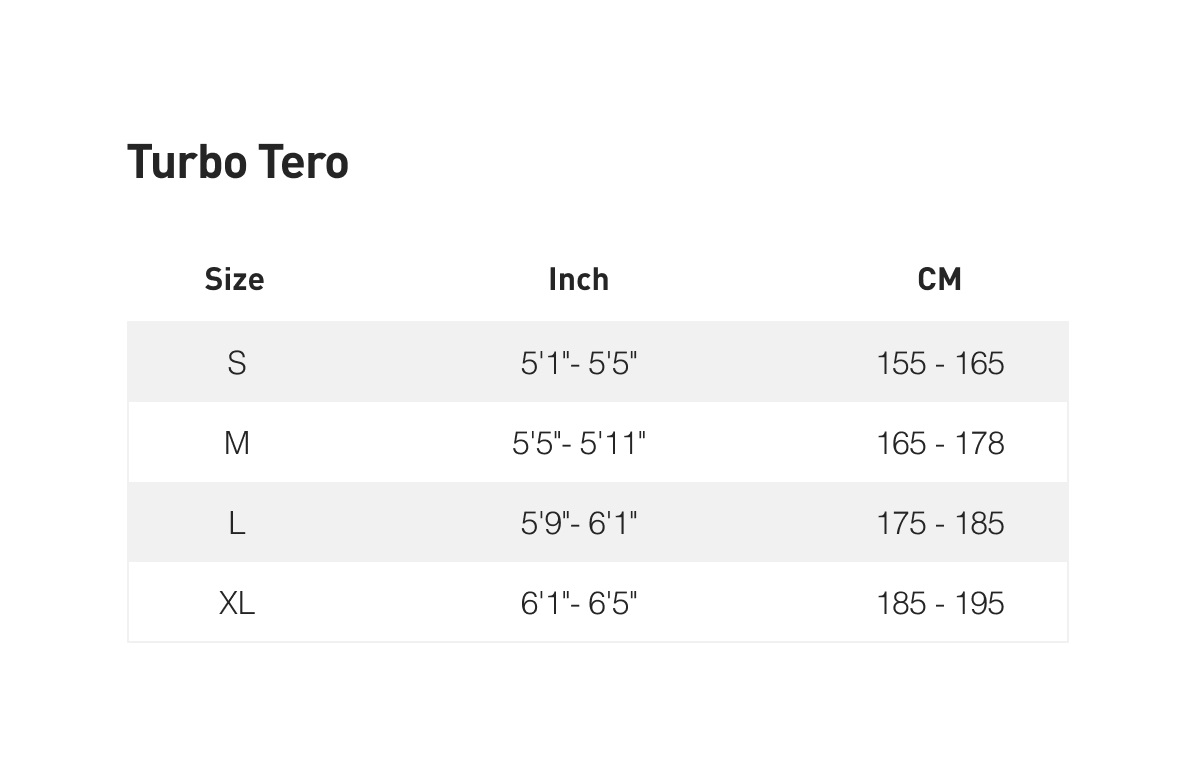
Task: Select the 5'5"- 5'11" inch value
Action: point(579,443)
